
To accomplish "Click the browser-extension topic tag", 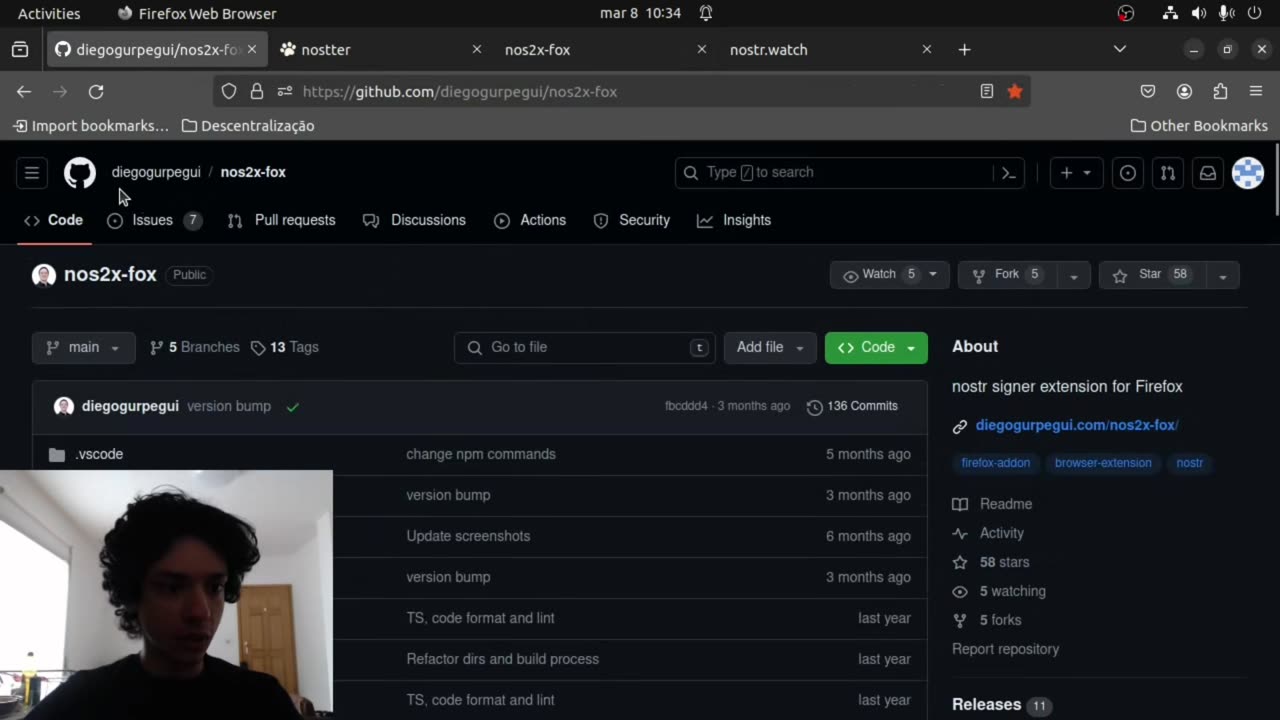I will [x=1103, y=463].
